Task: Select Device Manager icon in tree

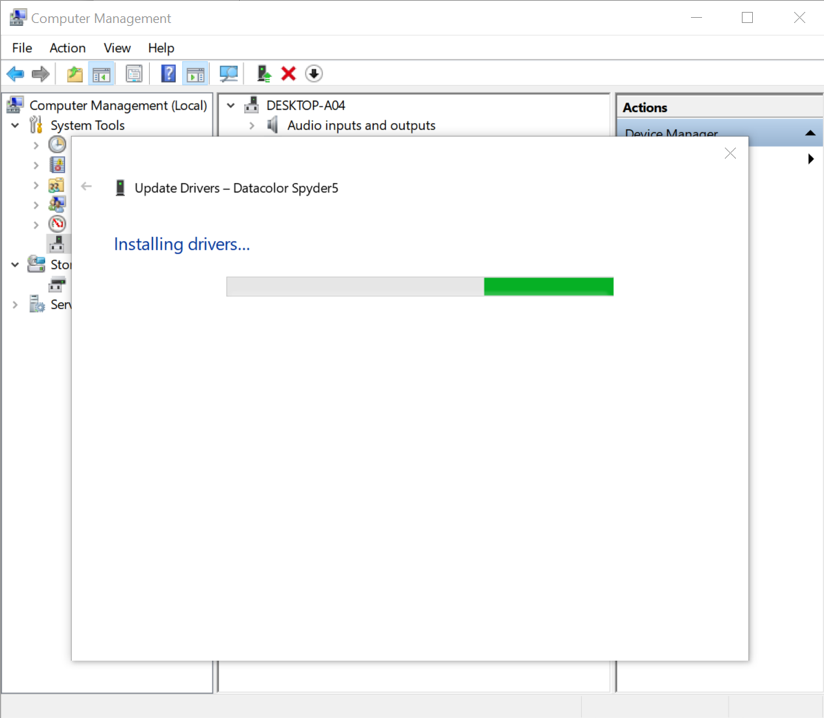Action: click(57, 244)
